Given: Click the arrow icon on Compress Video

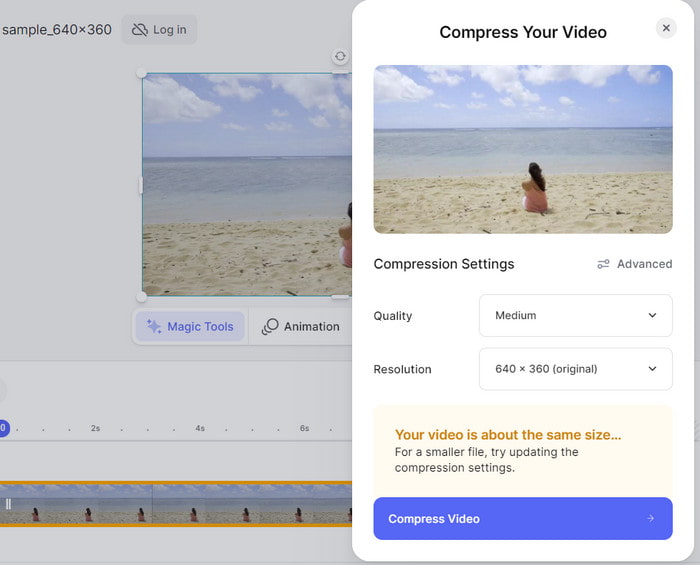Looking at the screenshot, I should 650,519.
